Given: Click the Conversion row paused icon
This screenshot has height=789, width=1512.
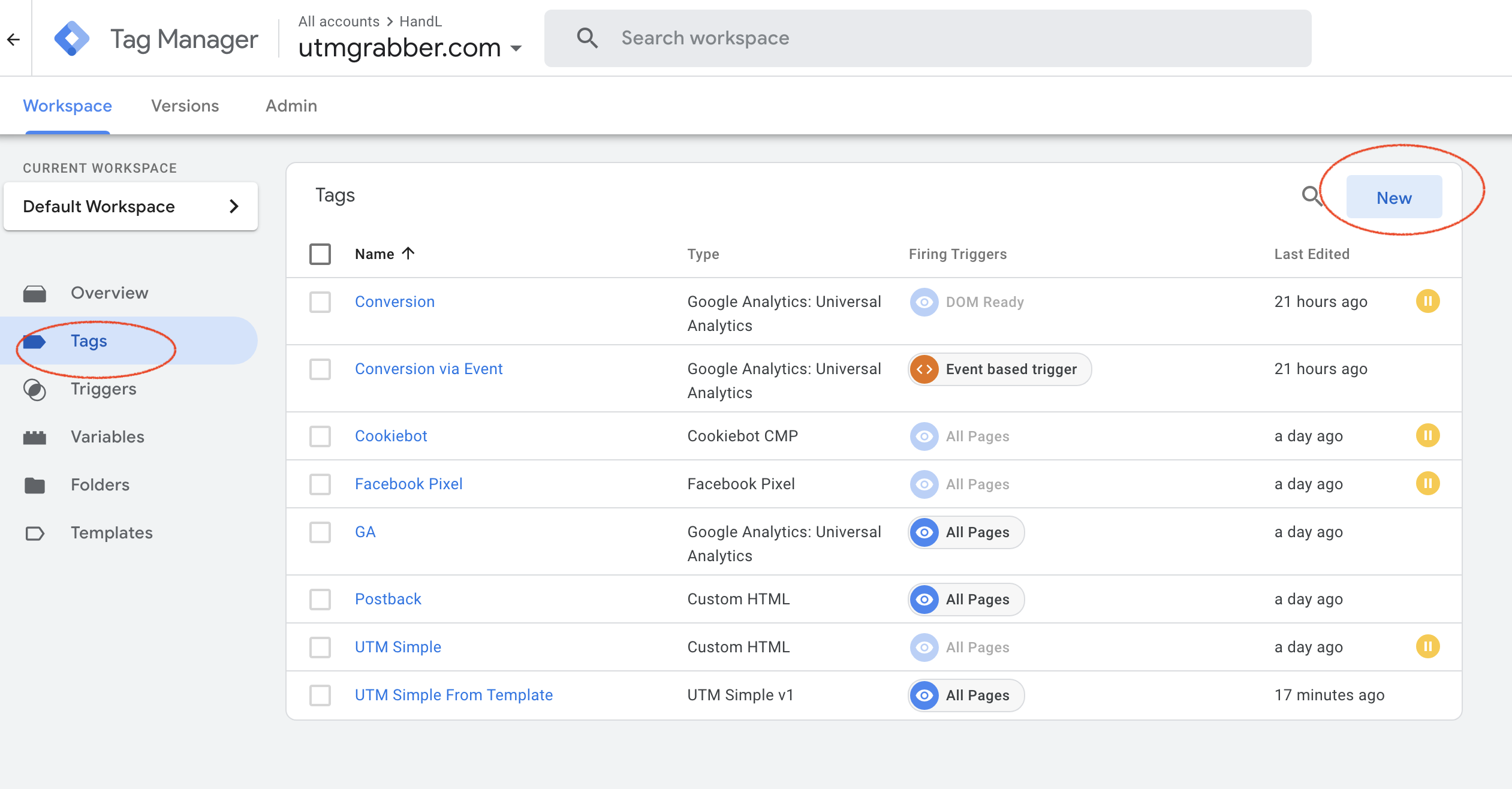Looking at the screenshot, I should pyautogui.click(x=1427, y=301).
